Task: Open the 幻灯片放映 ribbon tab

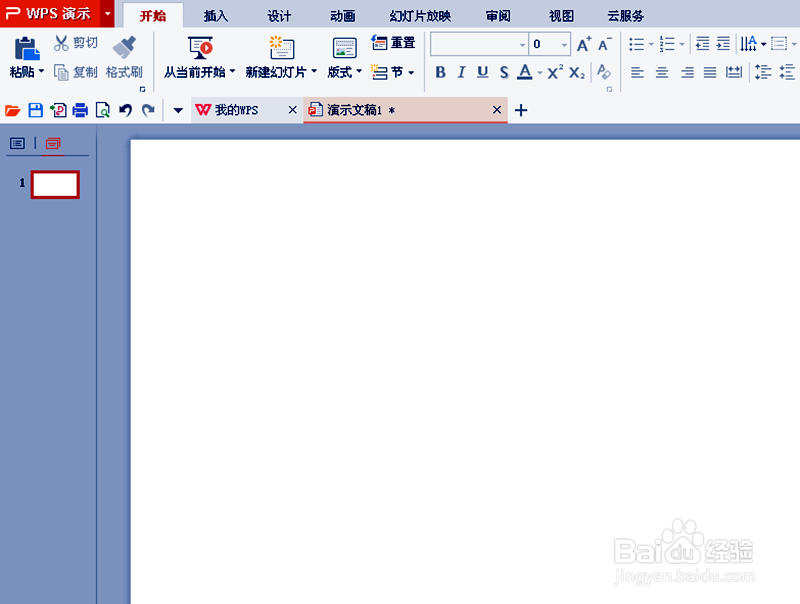Action: 420,16
